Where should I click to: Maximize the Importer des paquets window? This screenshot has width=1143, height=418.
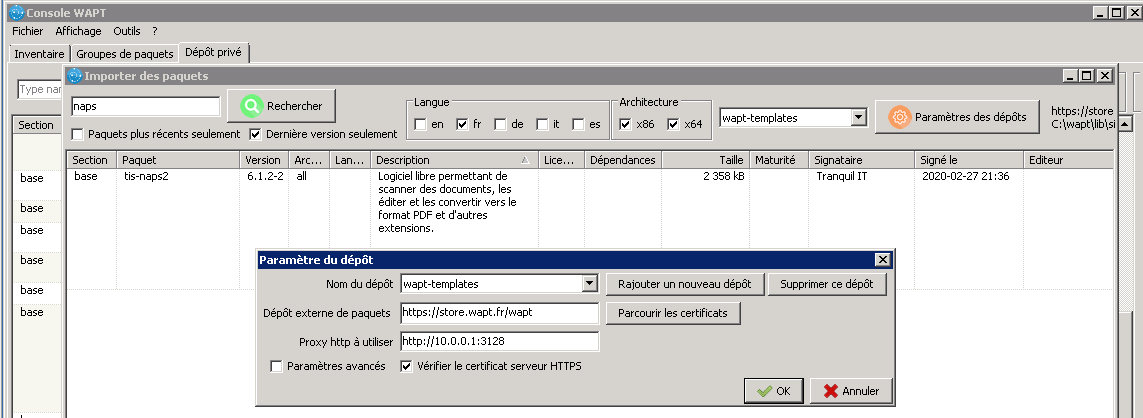coord(1087,76)
